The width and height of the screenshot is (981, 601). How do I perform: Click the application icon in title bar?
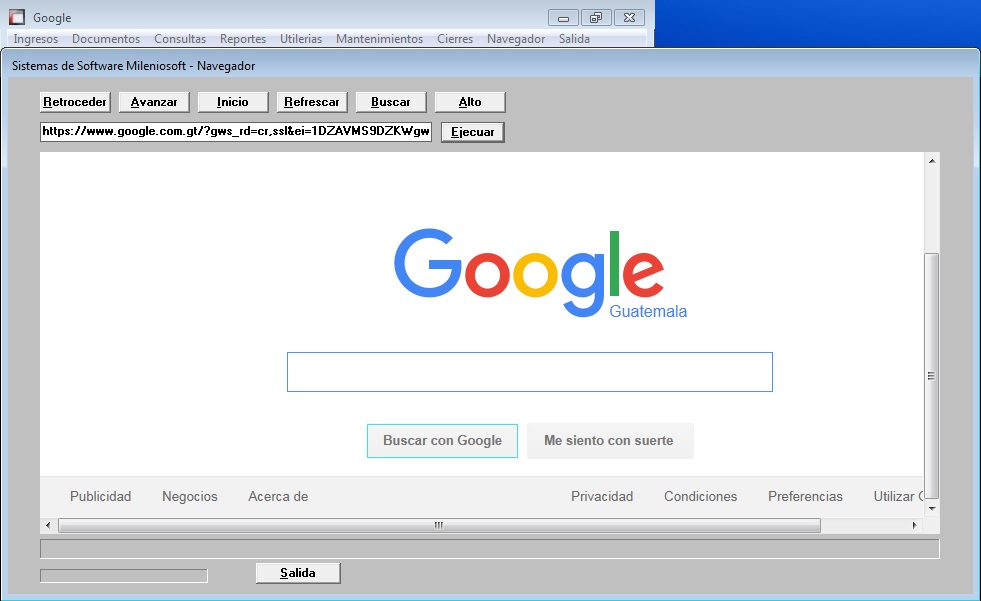tap(17, 17)
